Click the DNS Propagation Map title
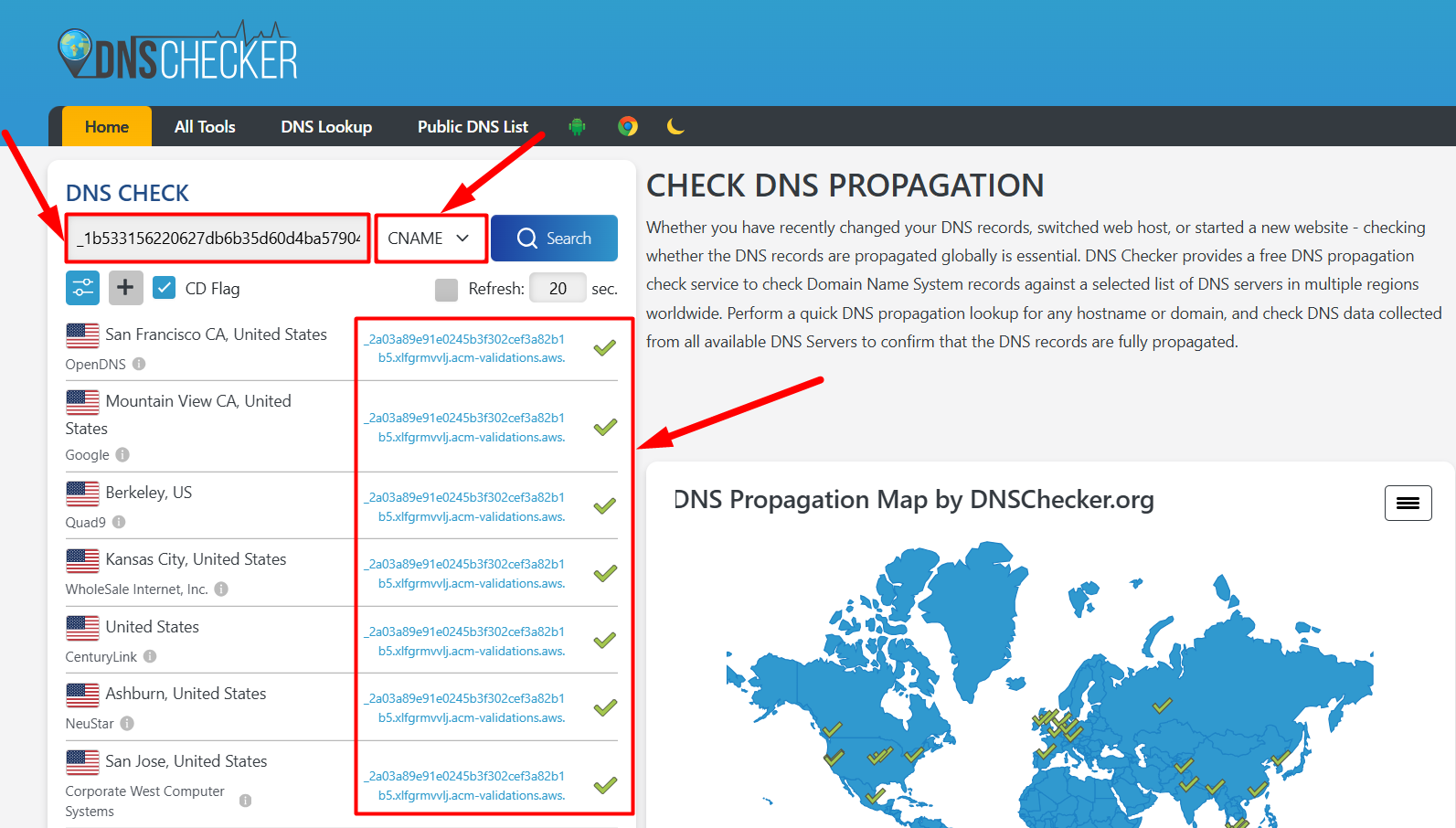The image size is (1456, 828). point(914,500)
